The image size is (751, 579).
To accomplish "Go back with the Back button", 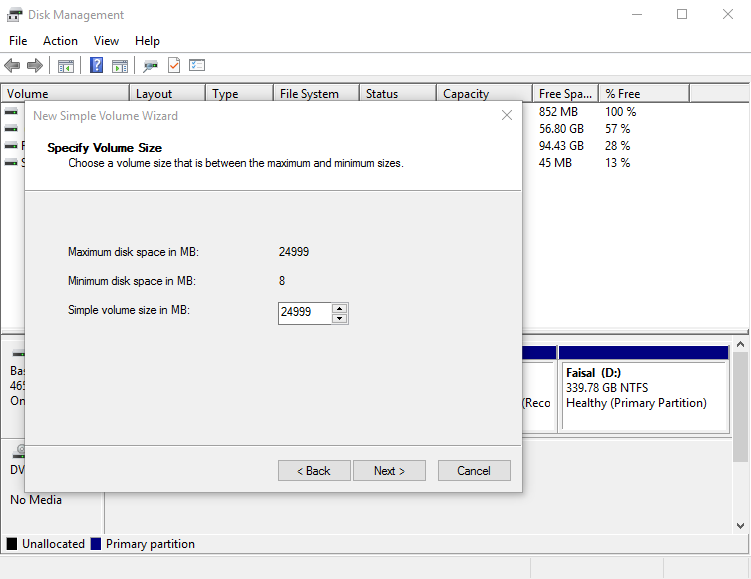I will coord(314,471).
